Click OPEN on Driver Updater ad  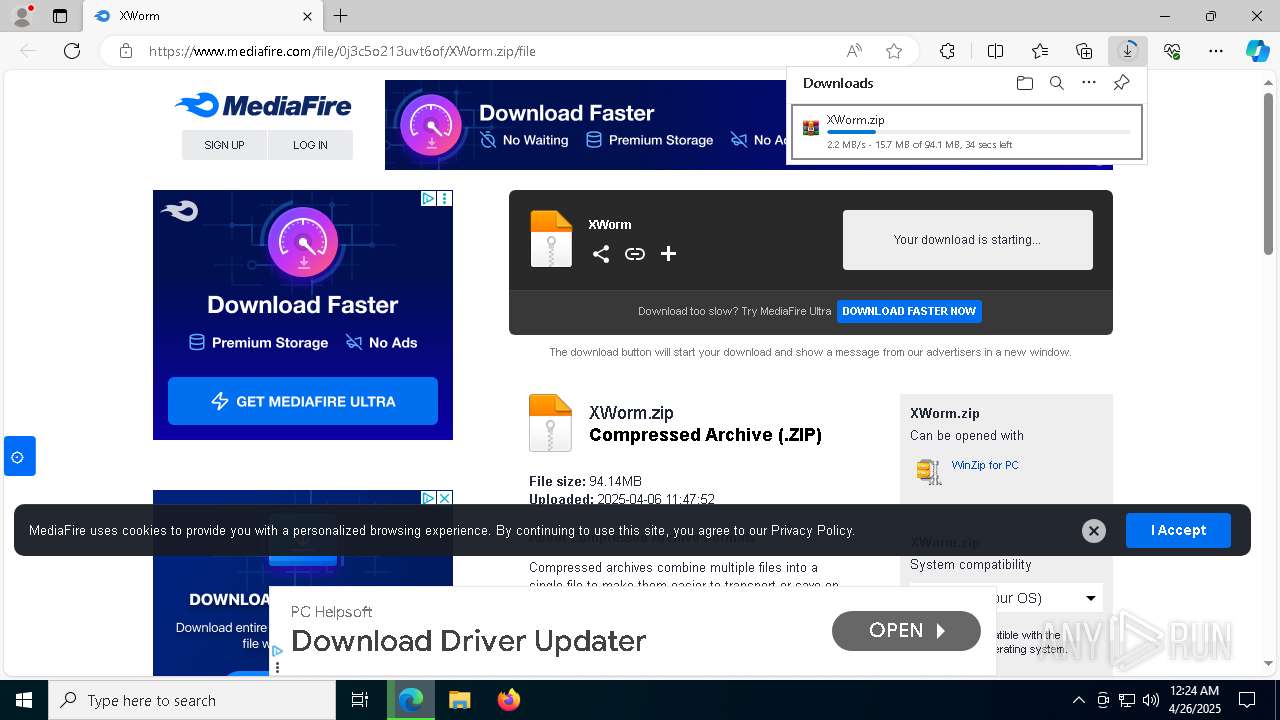coord(906,630)
